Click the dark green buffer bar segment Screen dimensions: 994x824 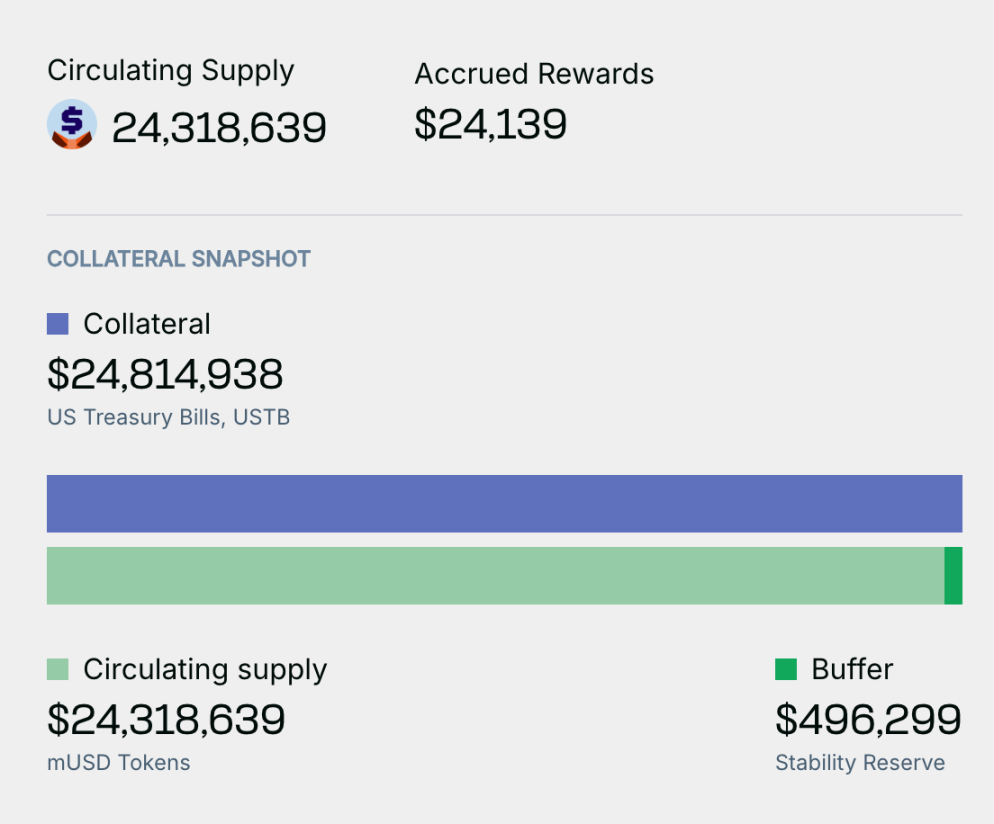[x=953, y=576]
